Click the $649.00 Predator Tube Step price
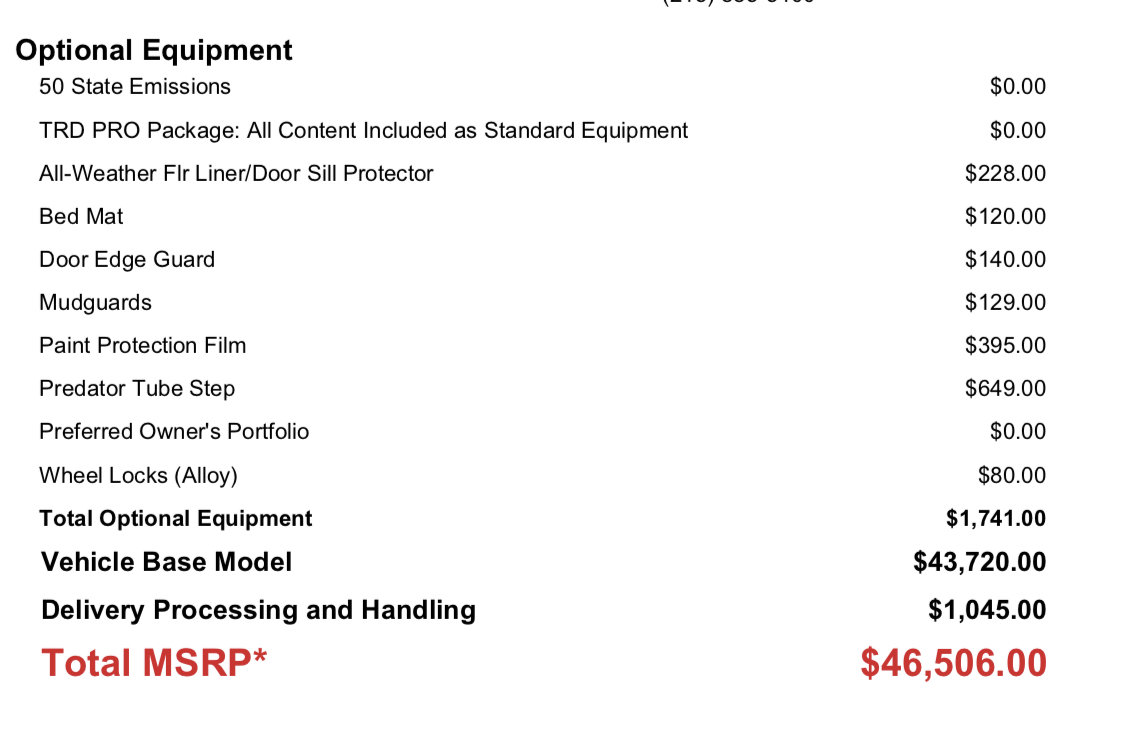Screen dimensions: 1125x735 (1005, 388)
